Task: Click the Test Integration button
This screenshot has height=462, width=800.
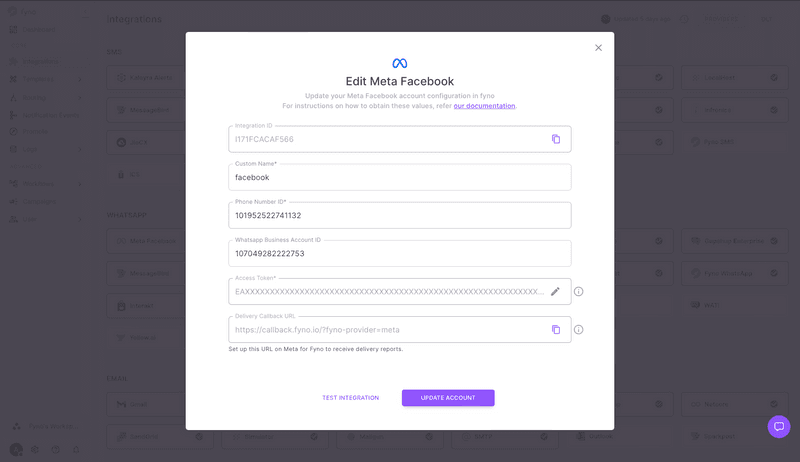Action: click(350, 398)
